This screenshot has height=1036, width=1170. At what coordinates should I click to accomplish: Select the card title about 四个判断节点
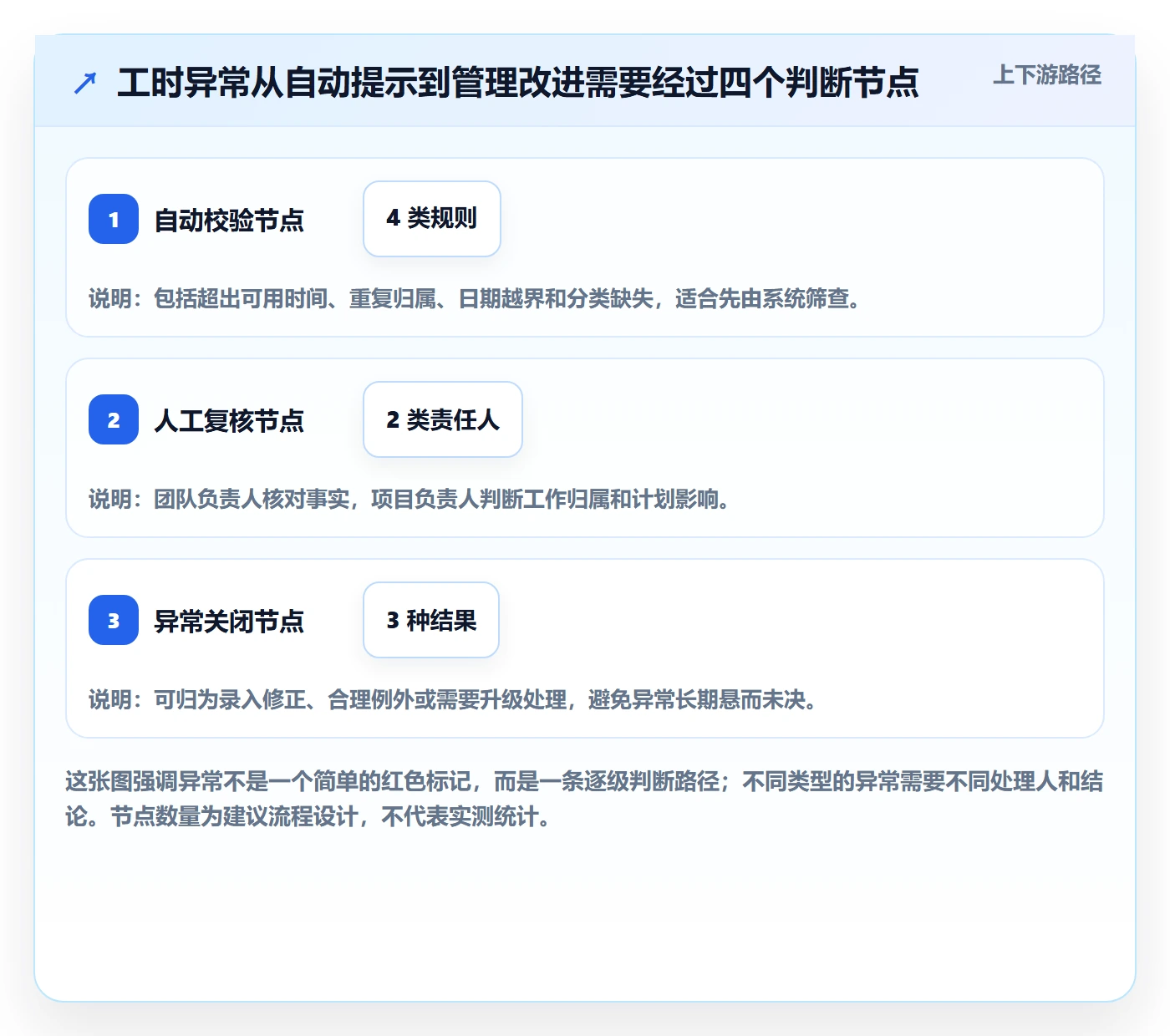pos(518,83)
